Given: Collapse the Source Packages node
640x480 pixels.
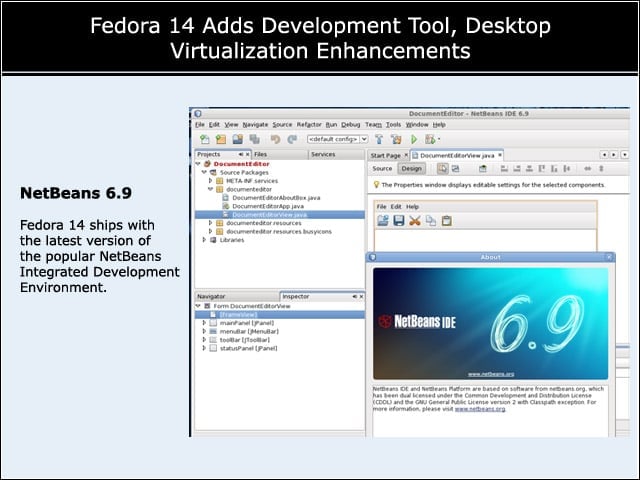Looking at the screenshot, I should coord(204,172).
